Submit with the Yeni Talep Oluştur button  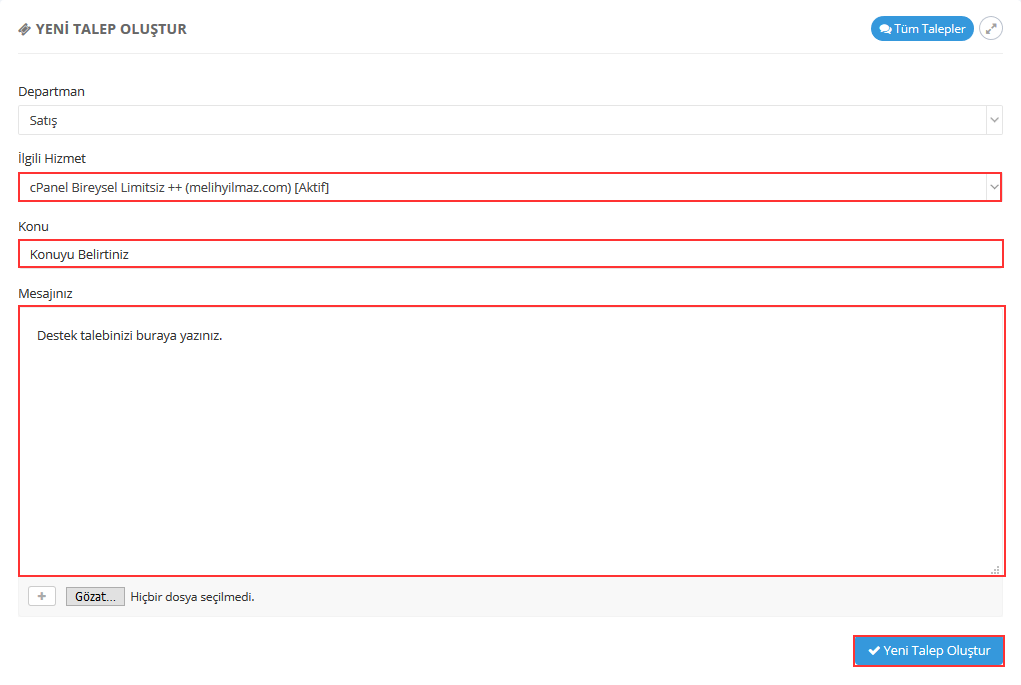point(929,651)
